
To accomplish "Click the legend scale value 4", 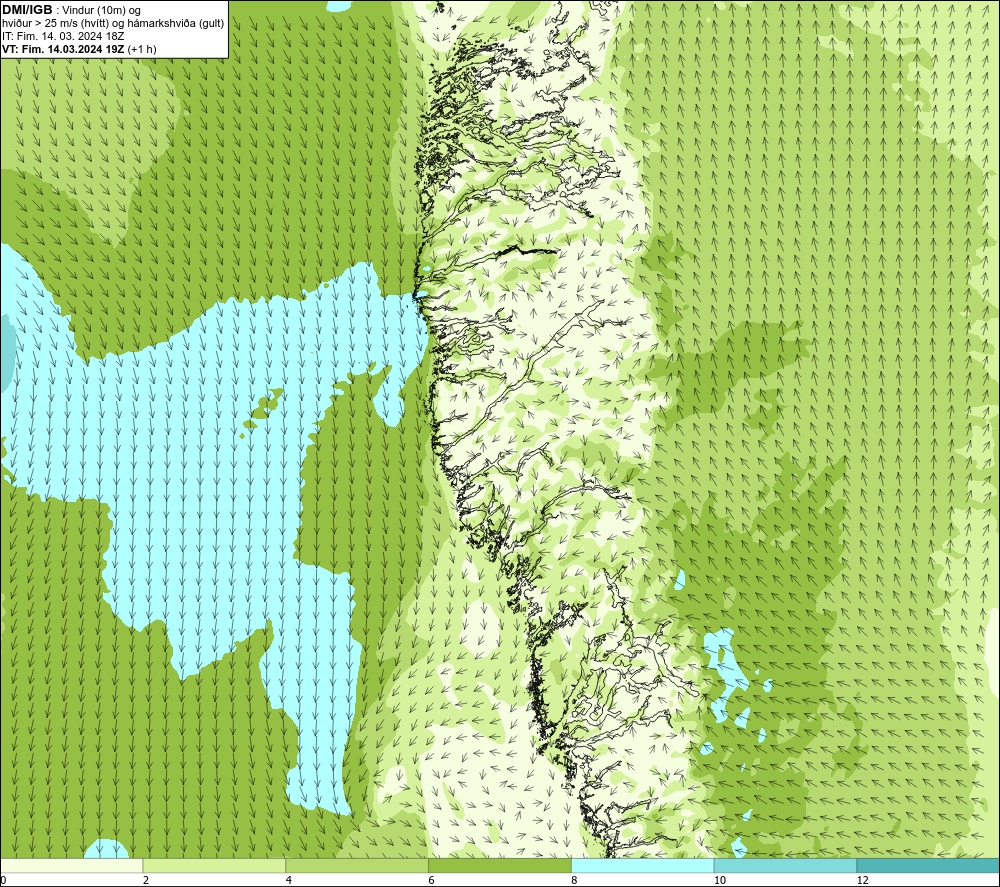I will [289, 880].
